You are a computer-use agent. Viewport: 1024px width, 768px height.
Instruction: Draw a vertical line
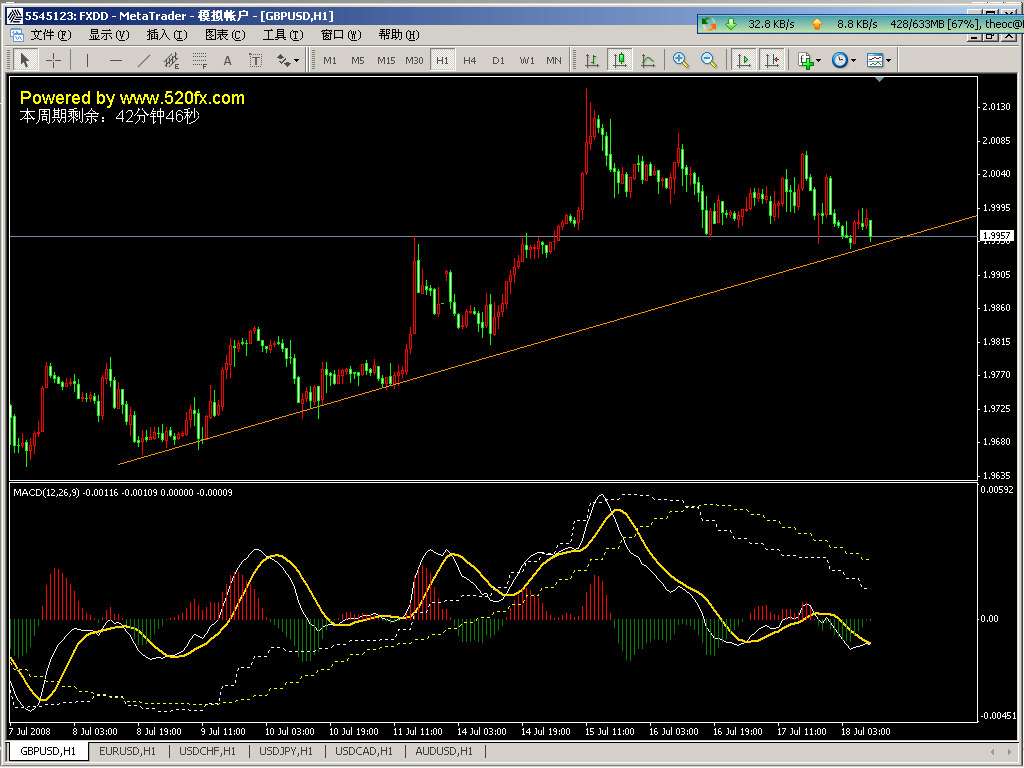tap(87, 60)
